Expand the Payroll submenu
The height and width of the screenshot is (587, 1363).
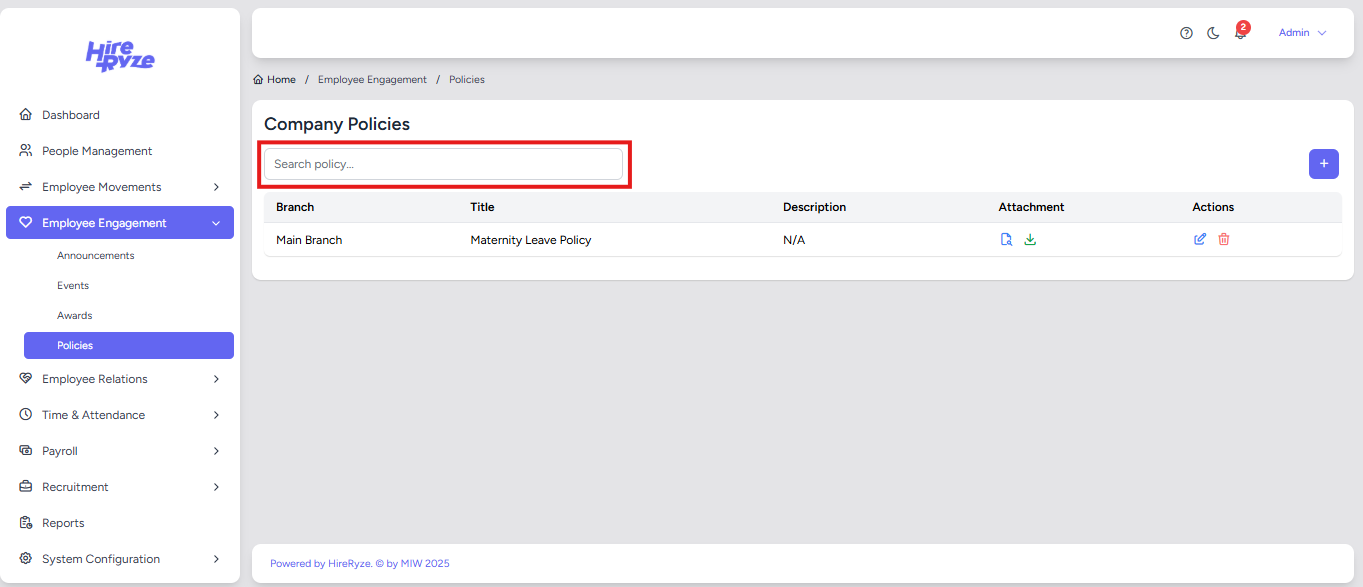coord(120,451)
